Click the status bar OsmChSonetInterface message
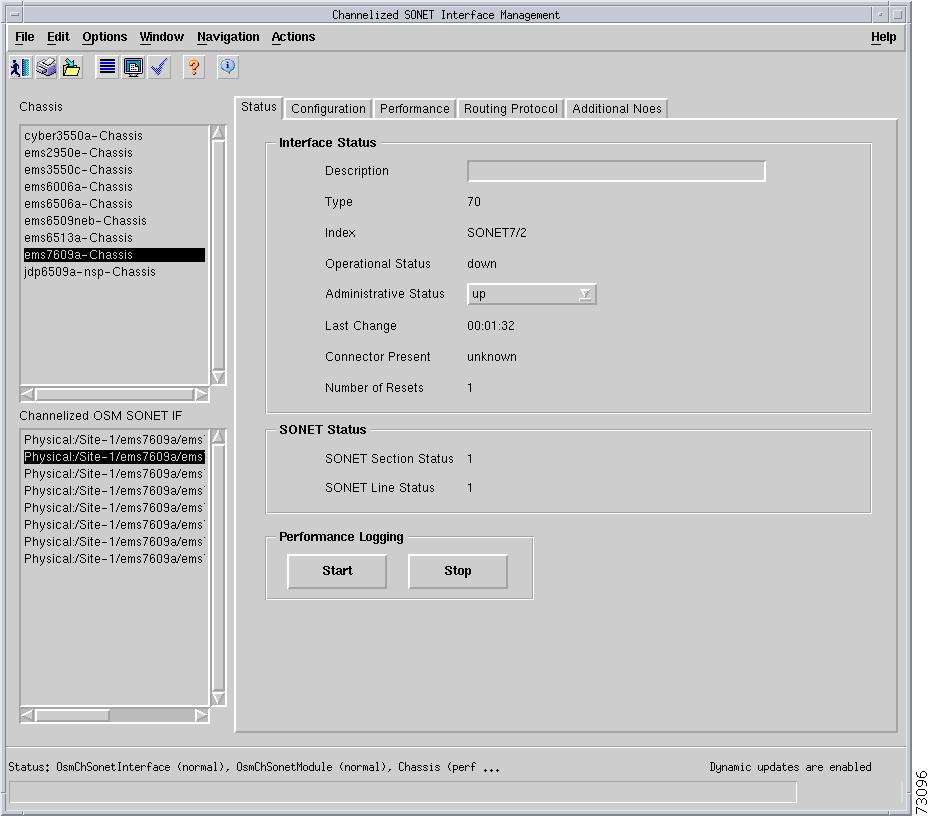Viewport: 930px width, 816px height. (254, 767)
